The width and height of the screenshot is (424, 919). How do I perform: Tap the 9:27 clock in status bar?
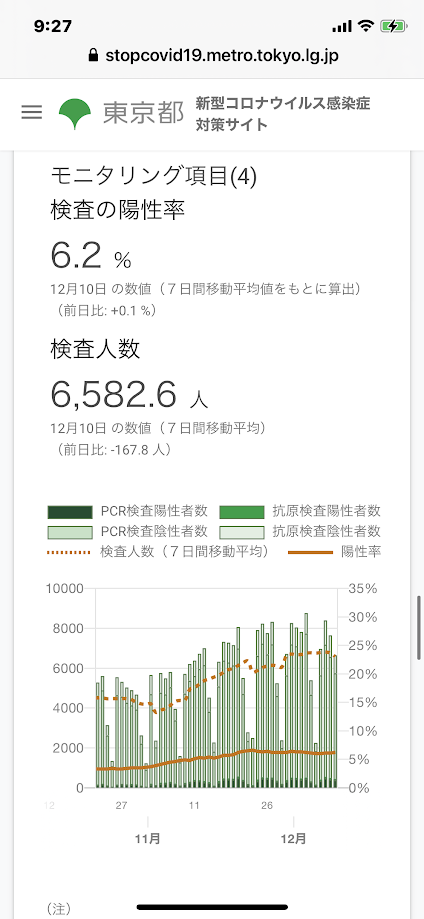click(x=53, y=26)
